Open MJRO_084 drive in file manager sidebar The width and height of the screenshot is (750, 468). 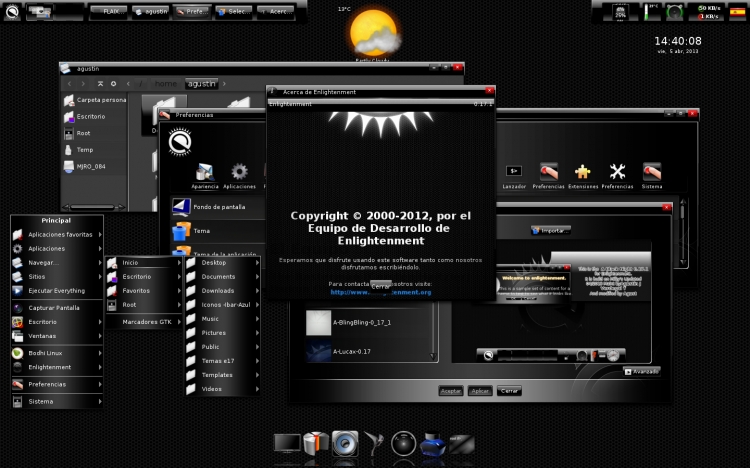(x=95, y=167)
